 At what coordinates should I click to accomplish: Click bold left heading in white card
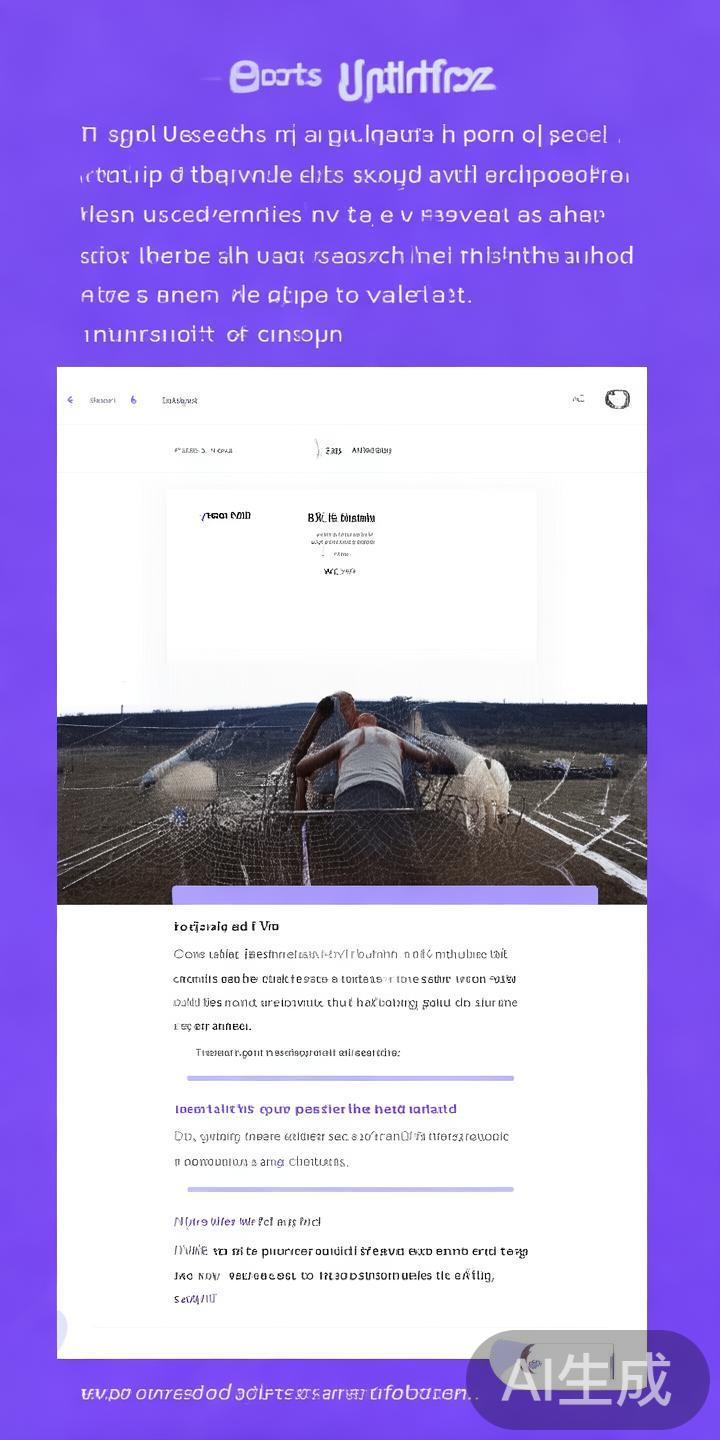226,516
